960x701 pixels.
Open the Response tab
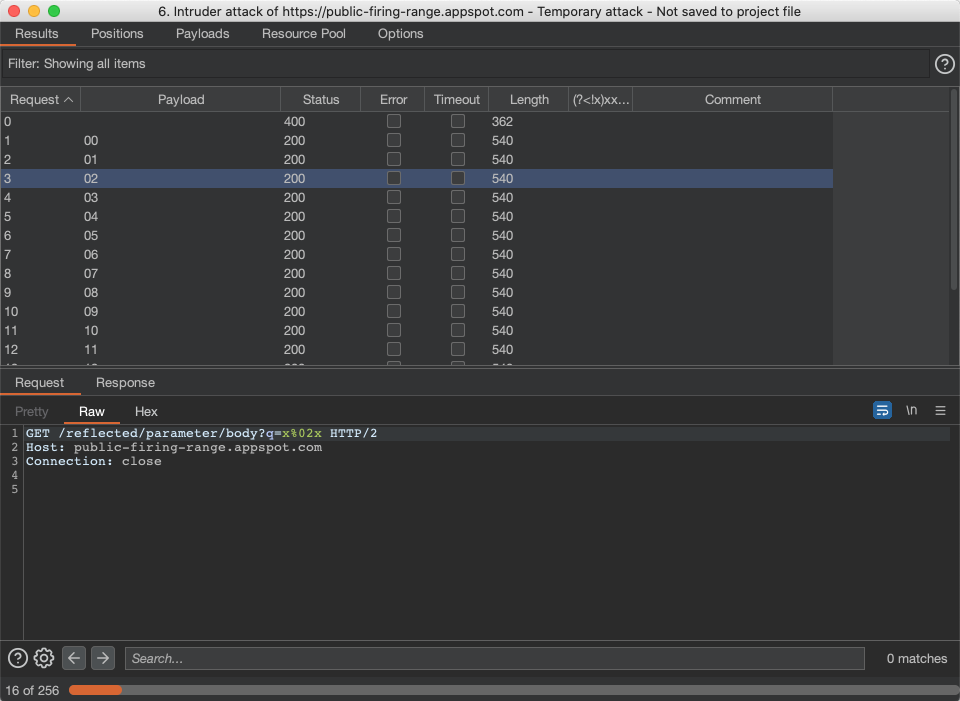(125, 383)
